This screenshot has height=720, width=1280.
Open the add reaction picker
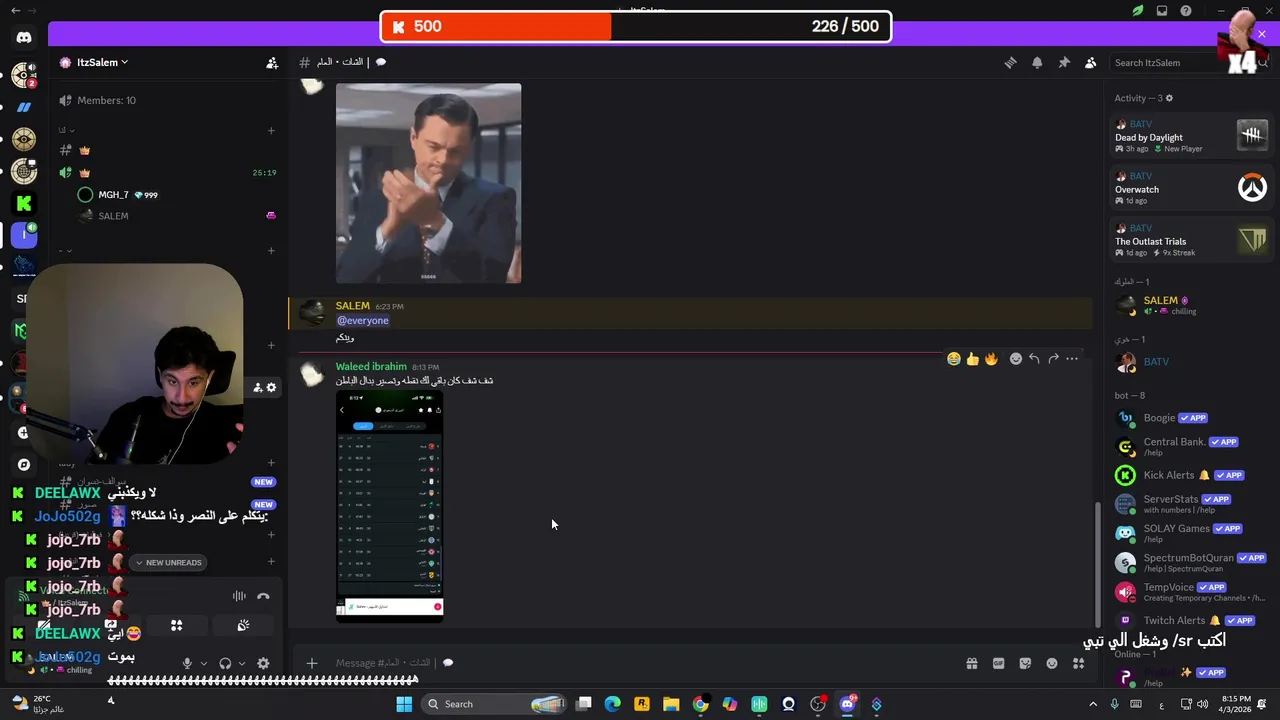(1016, 359)
